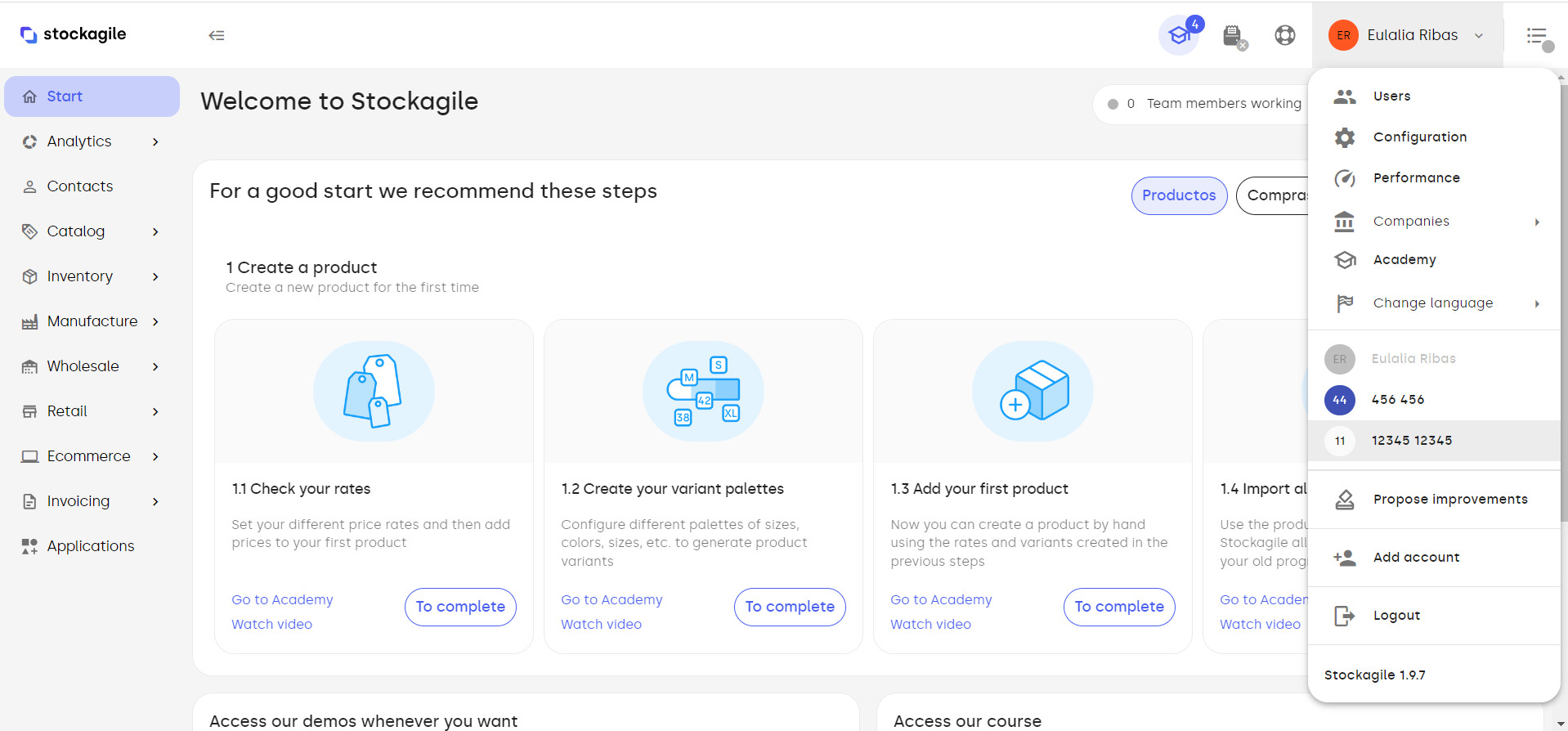Image resolution: width=1568 pixels, height=731 pixels.
Task: Click the Contacts person icon
Action: [30, 186]
